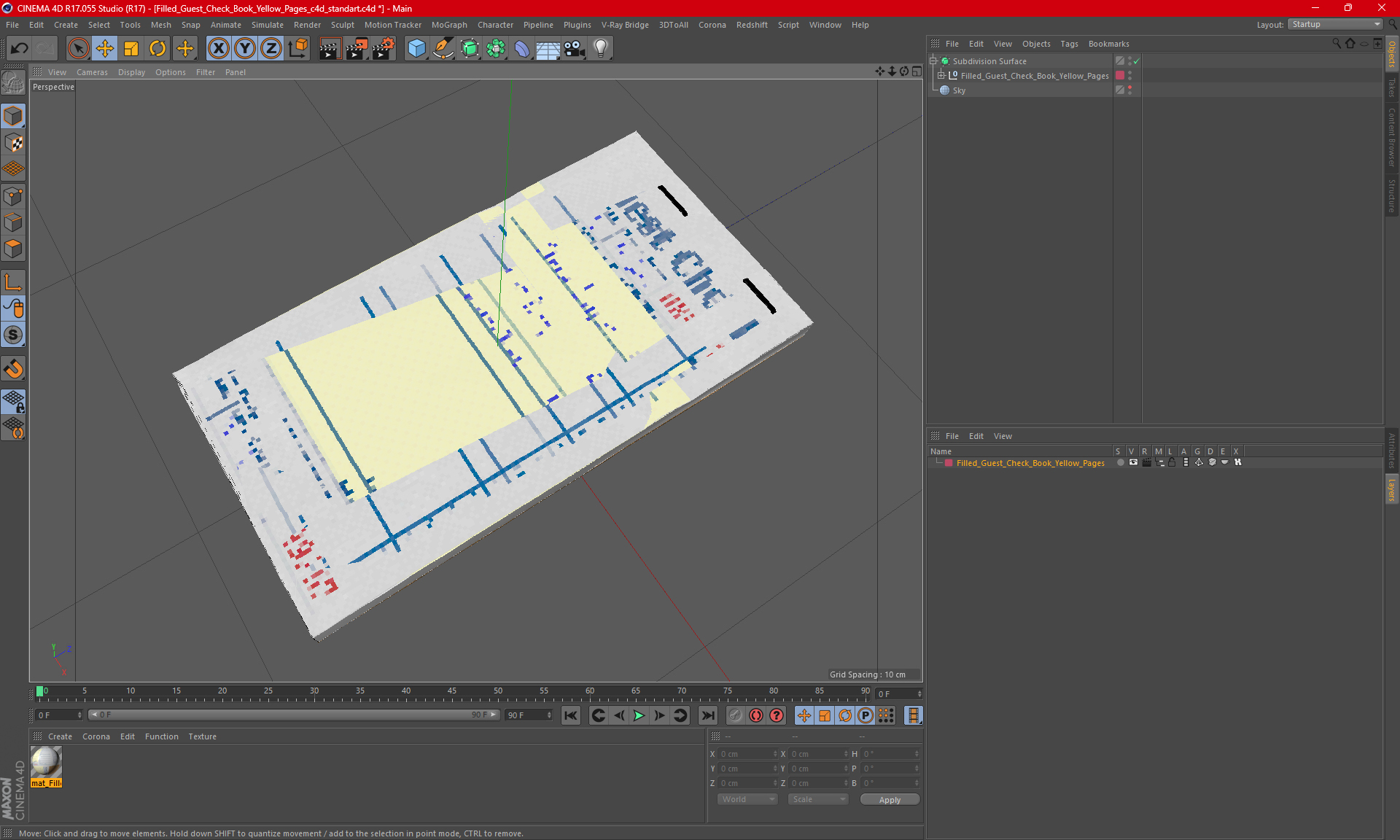Switch to Points mode
1400x840 pixels.
(x=13, y=196)
